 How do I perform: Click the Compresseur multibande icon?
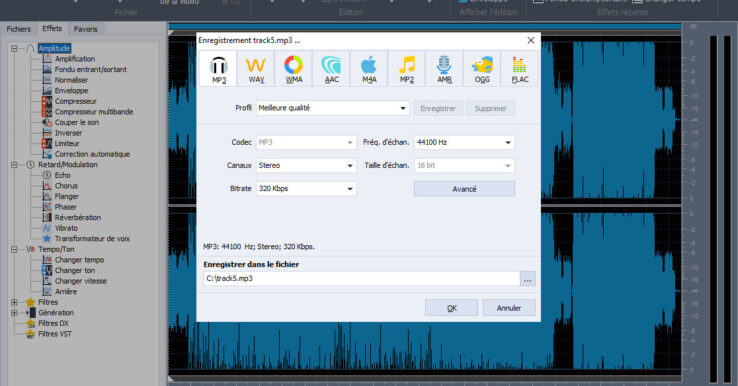[x=47, y=112]
